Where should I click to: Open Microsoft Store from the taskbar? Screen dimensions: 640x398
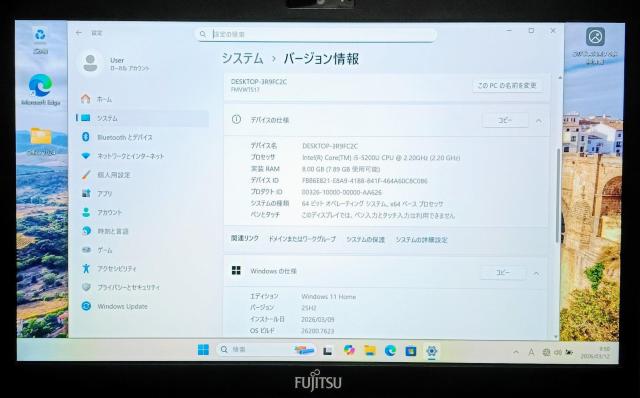(x=411, y=351)
